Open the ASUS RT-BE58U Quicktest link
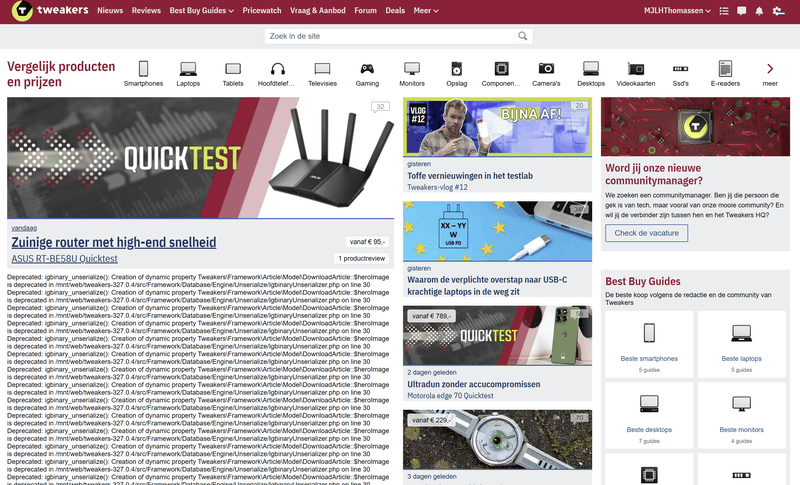This screenshot has width=800, height=485. tap(64, 259)
